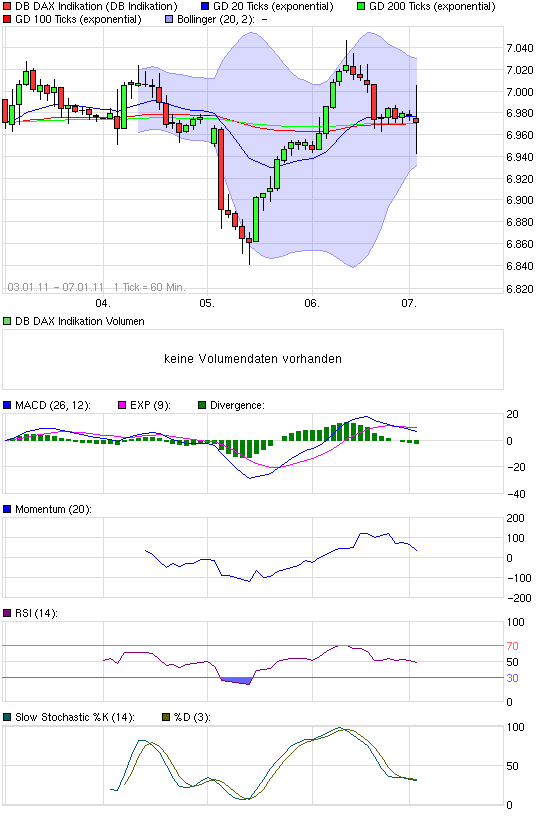The image size is (545, 827).
Task: Click the 7.040 price axis value
Action: [x=520, y=49]
